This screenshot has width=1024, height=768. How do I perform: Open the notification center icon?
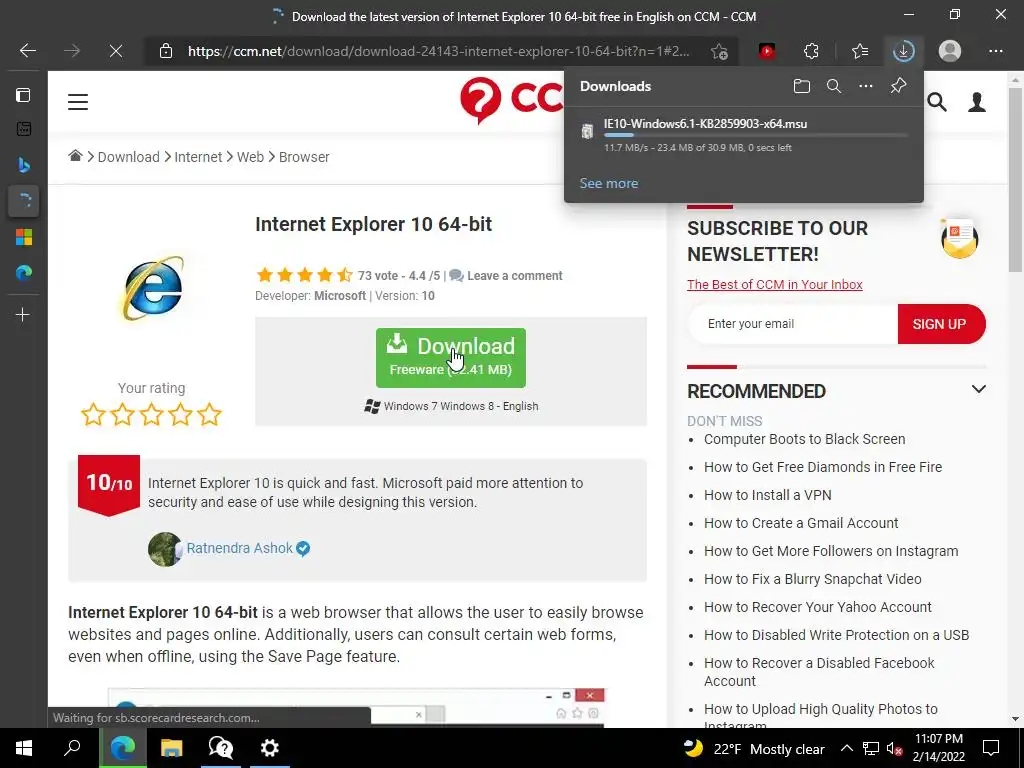pyautogui.click(x=991, y=748)
